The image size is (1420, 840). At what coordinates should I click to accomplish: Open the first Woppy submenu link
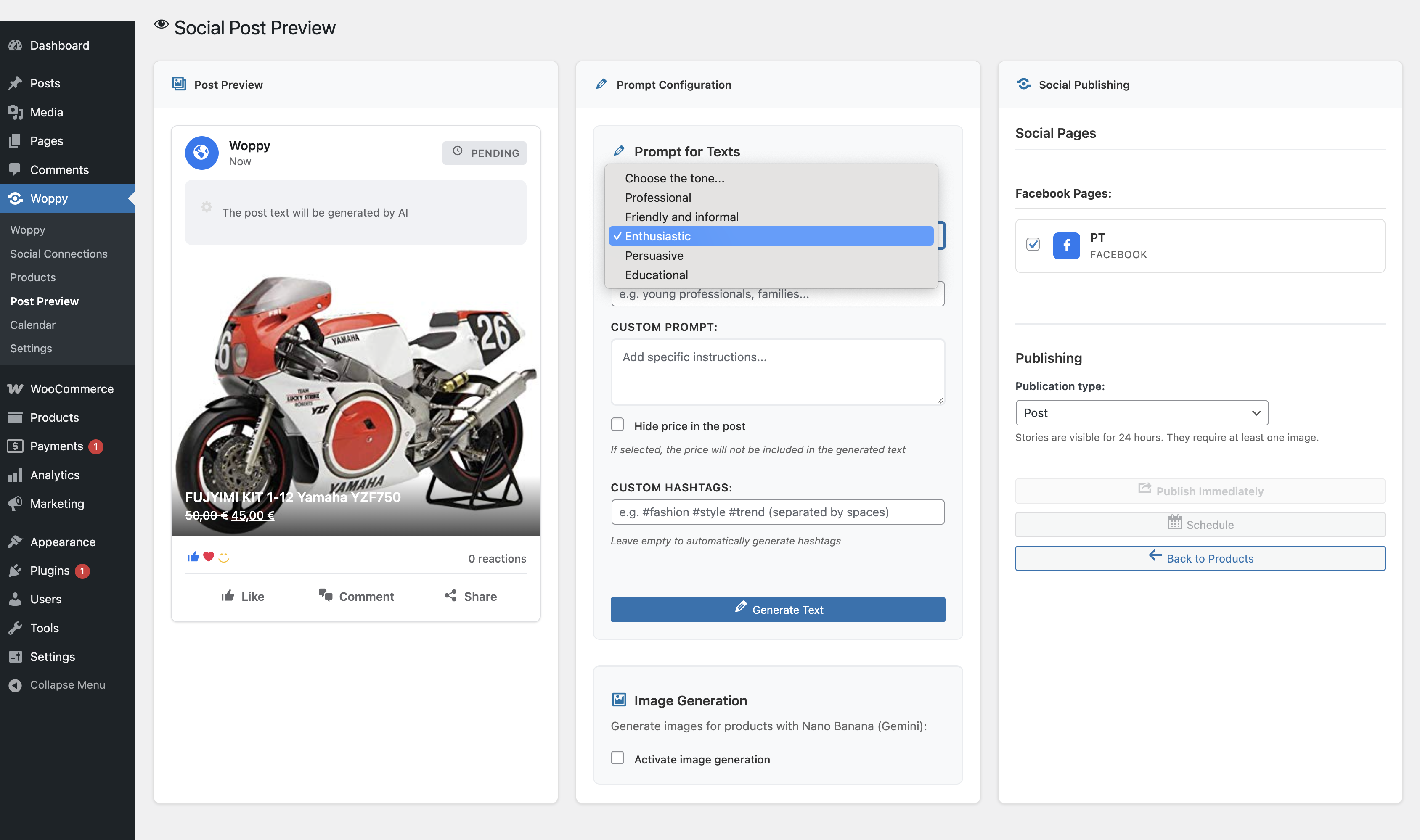click(x=28, y=230)
